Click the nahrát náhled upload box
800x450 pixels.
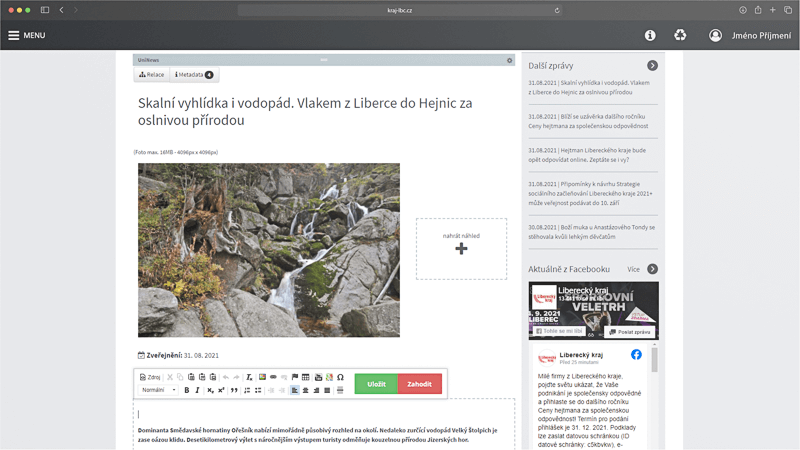click(x=461, y=248)
